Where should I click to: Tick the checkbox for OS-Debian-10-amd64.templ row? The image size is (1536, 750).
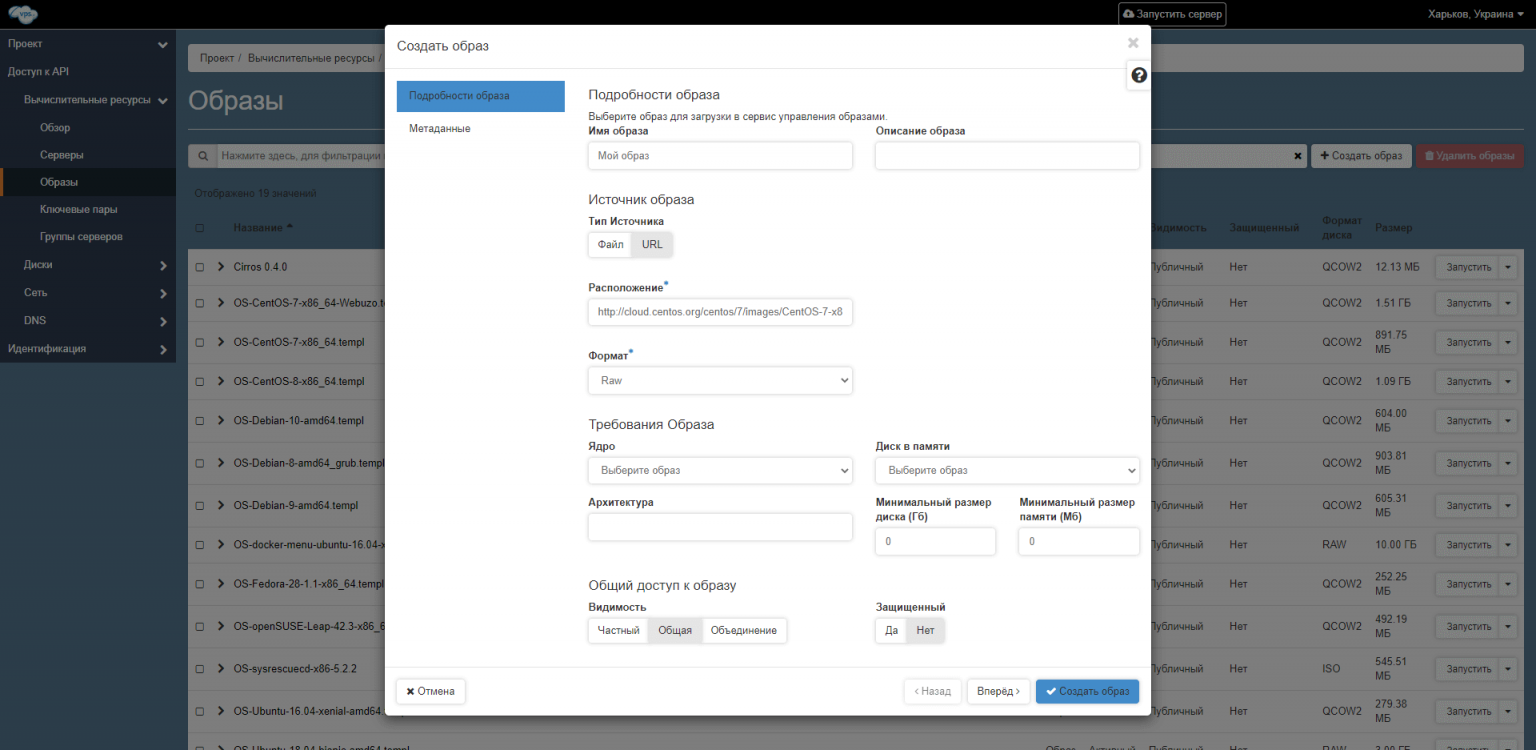coord(199,421)
